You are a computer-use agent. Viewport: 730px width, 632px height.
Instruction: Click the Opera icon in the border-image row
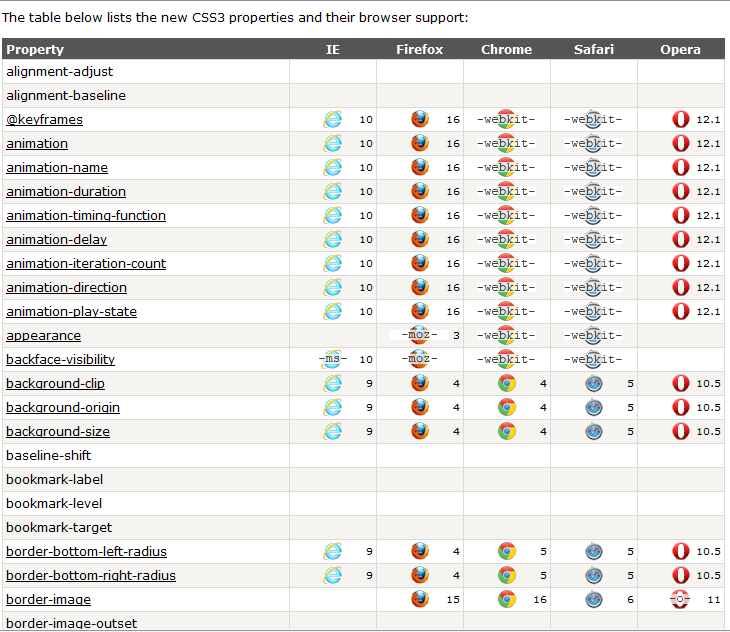[x=680, y=599]
